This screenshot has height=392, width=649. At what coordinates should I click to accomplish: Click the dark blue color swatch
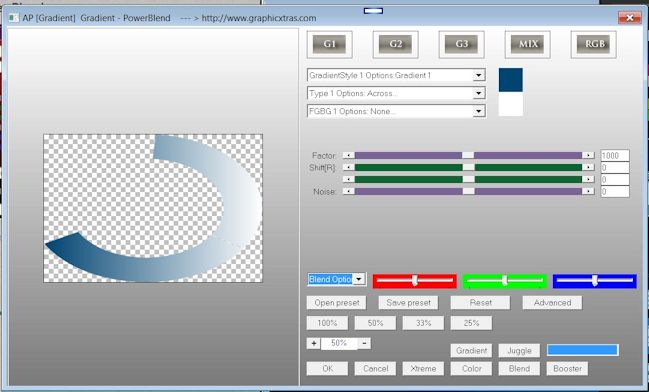point(510,80)
